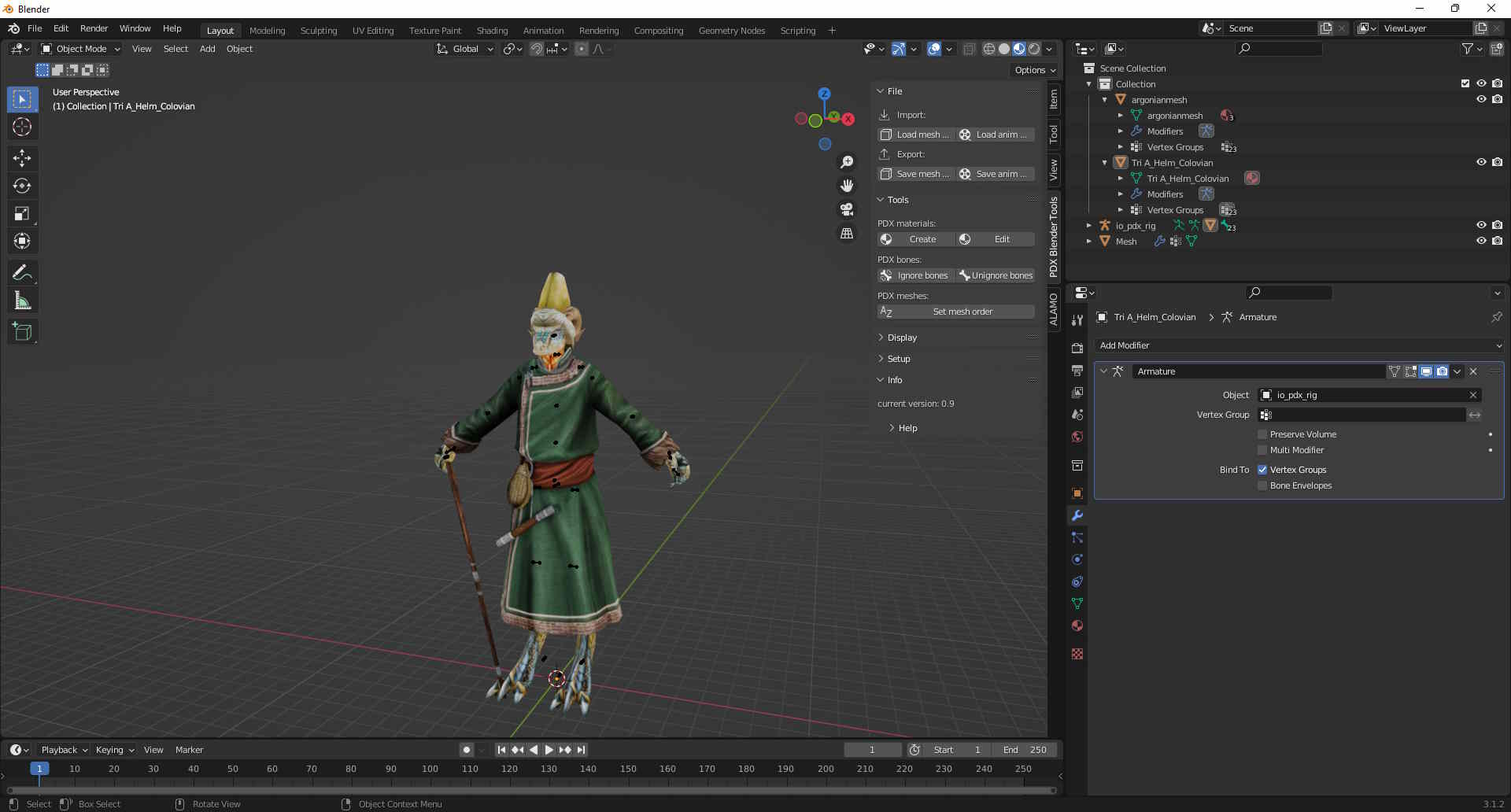
Task: Select the Move tool in toolbar
Action: pyautogui.click(x=22, y=158)
